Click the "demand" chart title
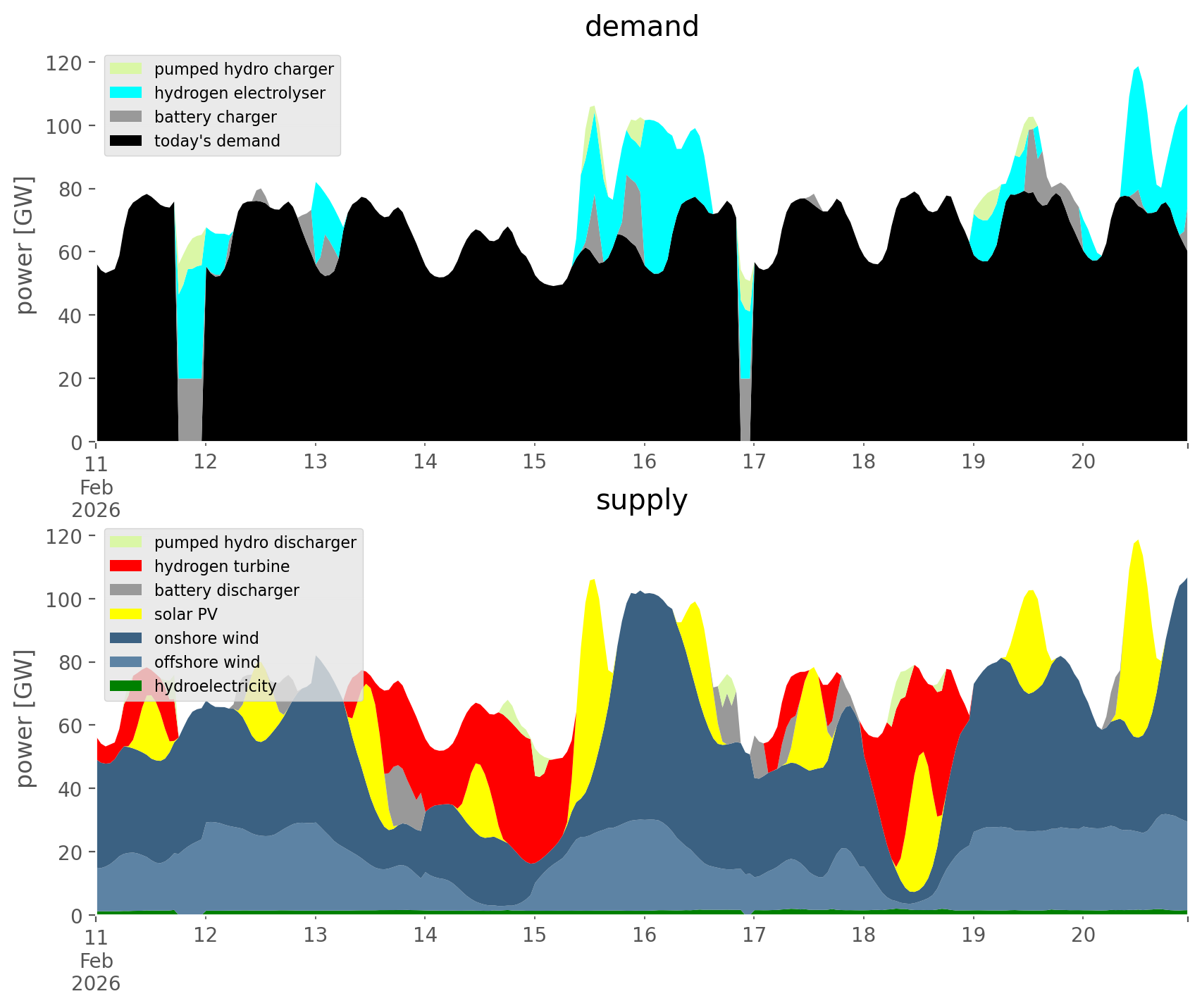The width and height of the screenshot is (1202, 1008). pos(641,27)
